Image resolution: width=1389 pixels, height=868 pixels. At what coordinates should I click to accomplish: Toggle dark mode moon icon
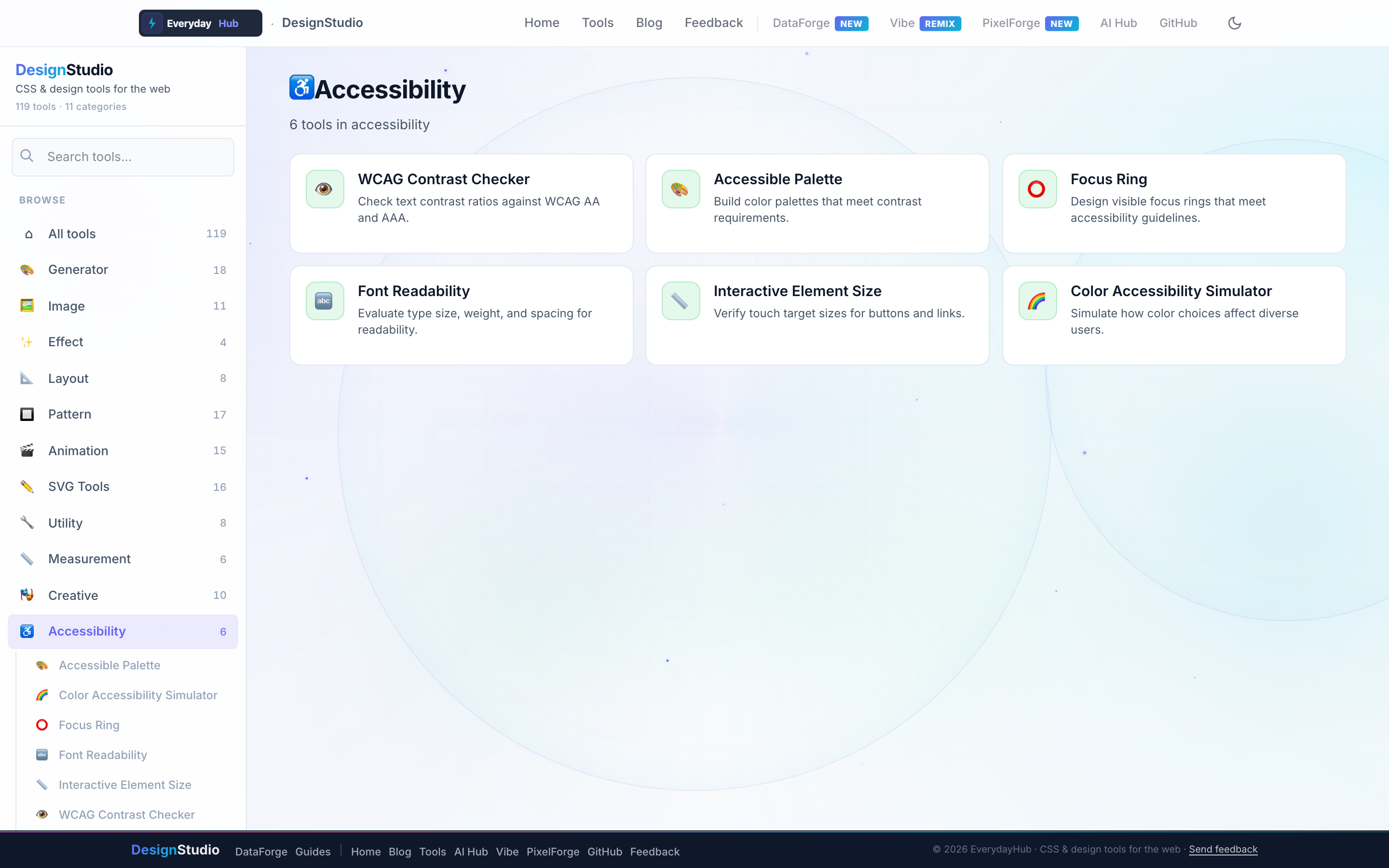point(1234,23)
